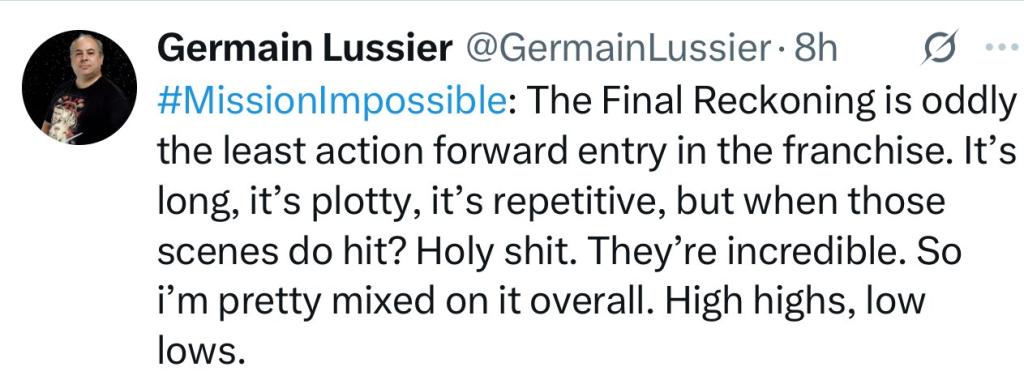Viewport: 1024px width, 384px height.
Task: Click the final word 'lows.'
Action: pos(201,353)
